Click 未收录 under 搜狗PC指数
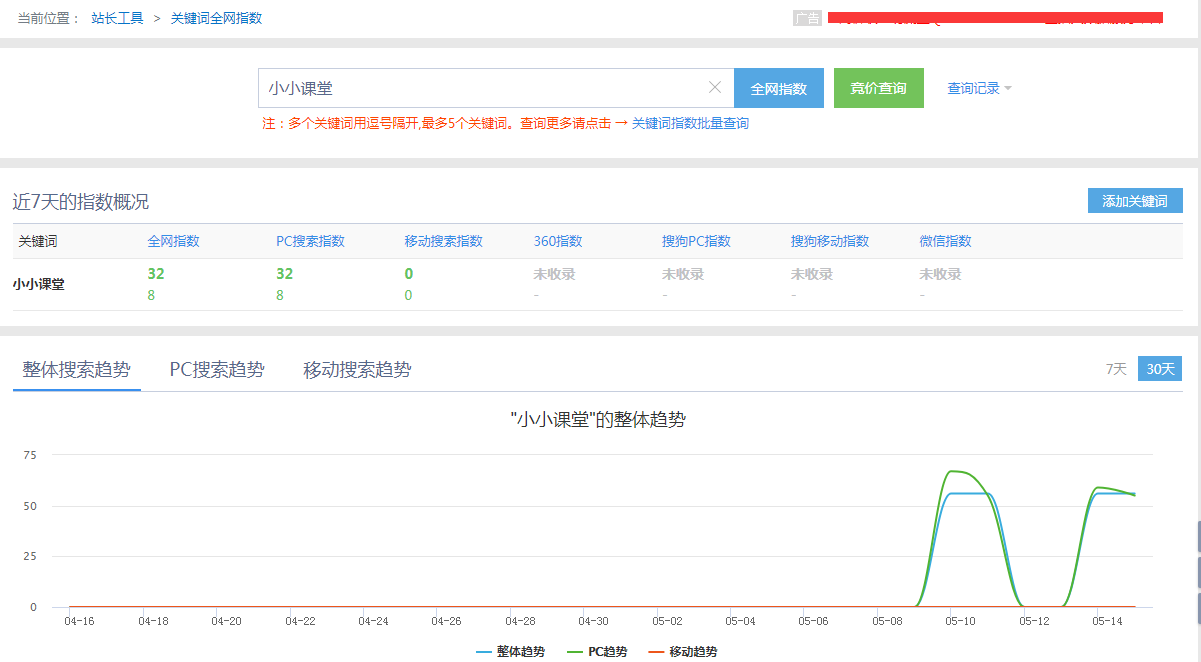Viewport: 1201px width, 662px height. (683, 274)
